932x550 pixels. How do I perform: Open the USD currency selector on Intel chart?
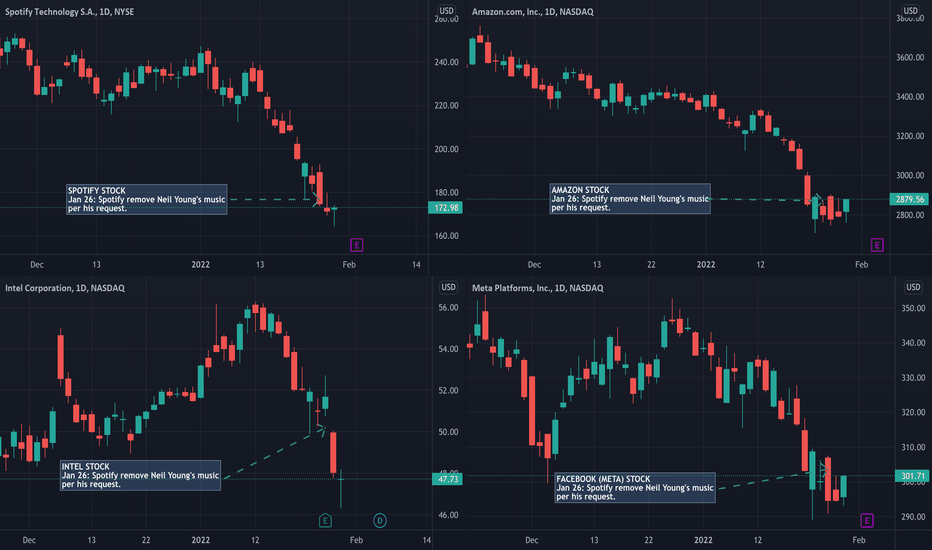pyautogui.click(x=448, y=287)
